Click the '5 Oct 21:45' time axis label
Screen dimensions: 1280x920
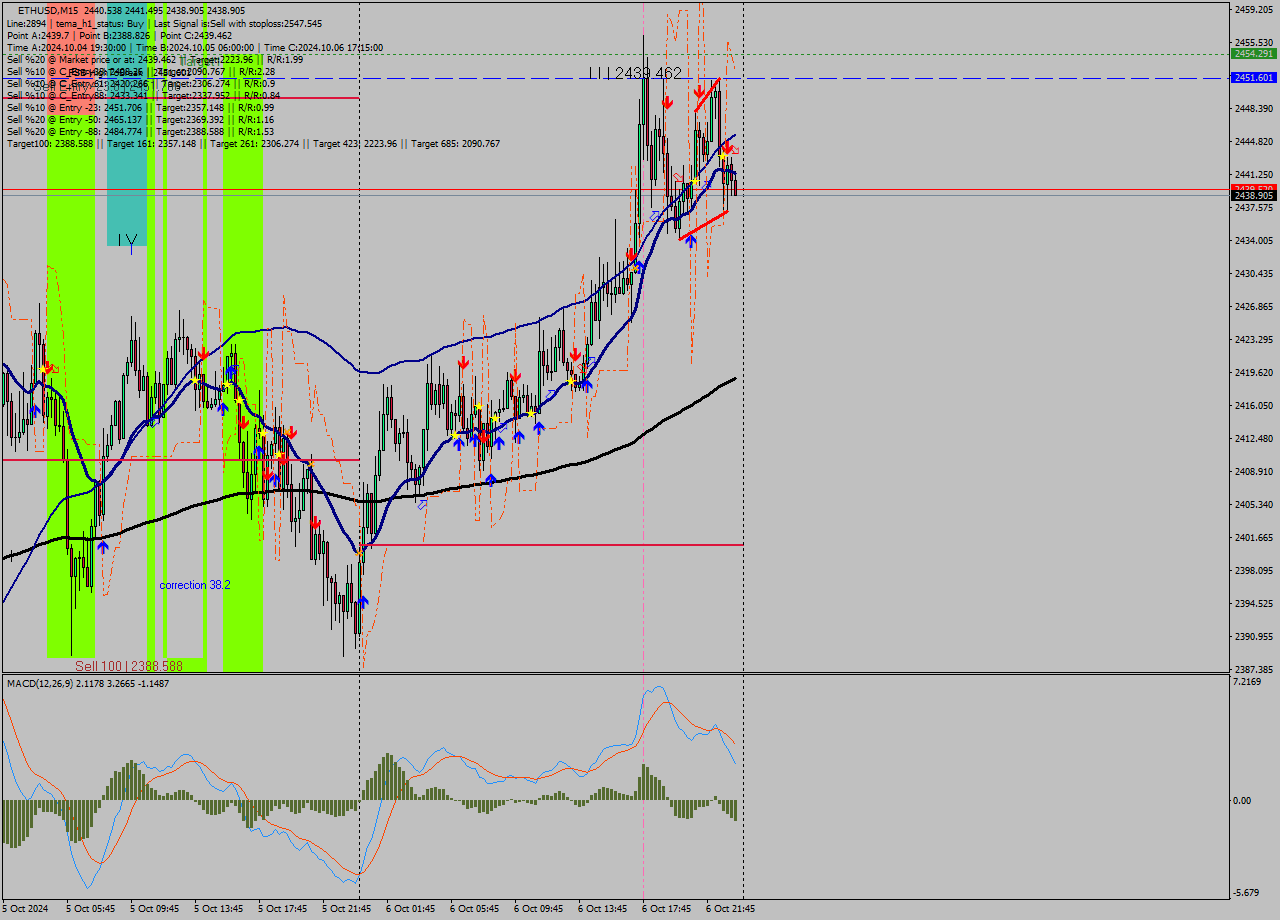pos(346,909)
